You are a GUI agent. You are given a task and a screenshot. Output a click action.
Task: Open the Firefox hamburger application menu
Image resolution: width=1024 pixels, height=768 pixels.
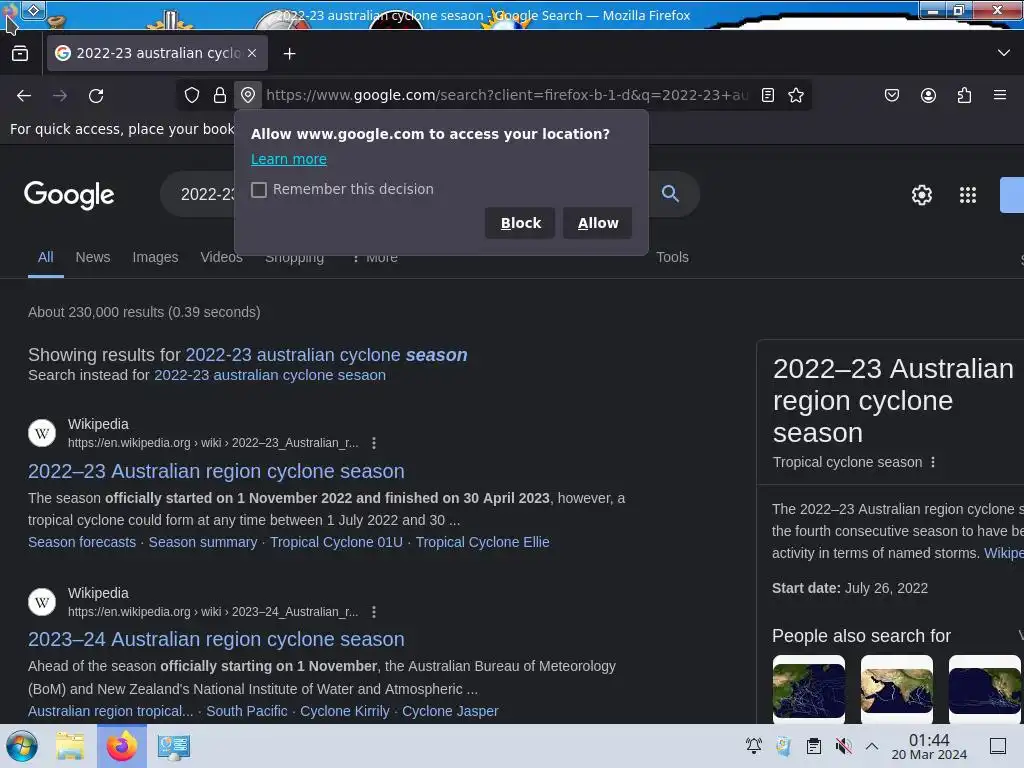[1000, 95]
